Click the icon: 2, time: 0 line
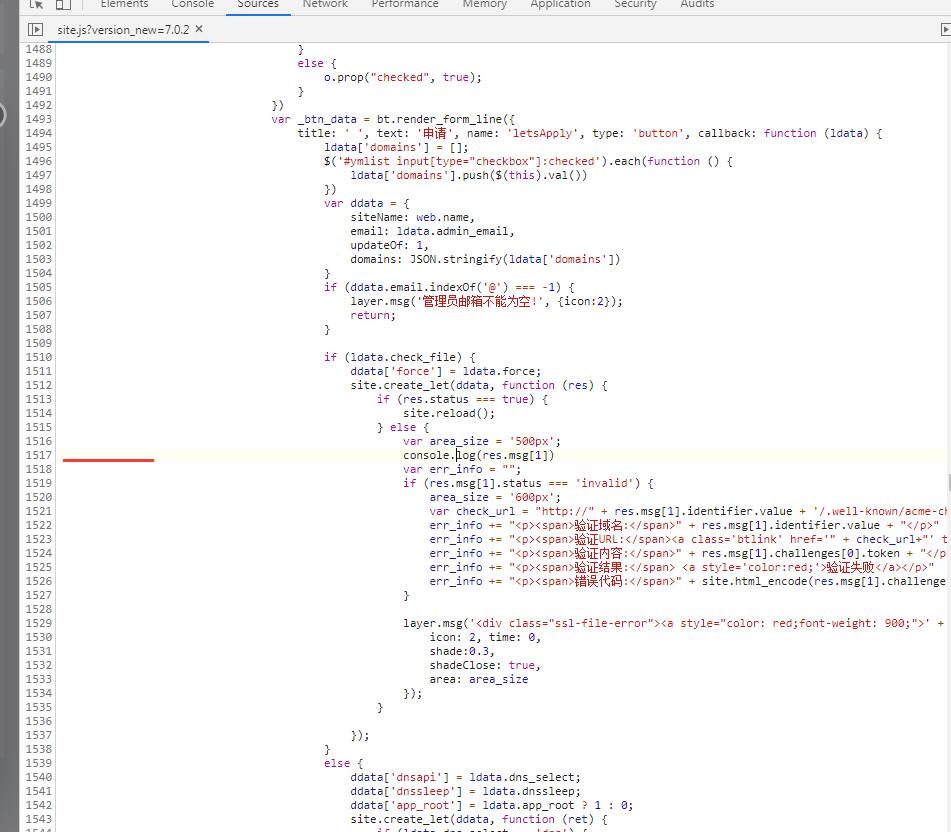Image resolution: width=951 pixels, height=832 pixels. point(485,637)
